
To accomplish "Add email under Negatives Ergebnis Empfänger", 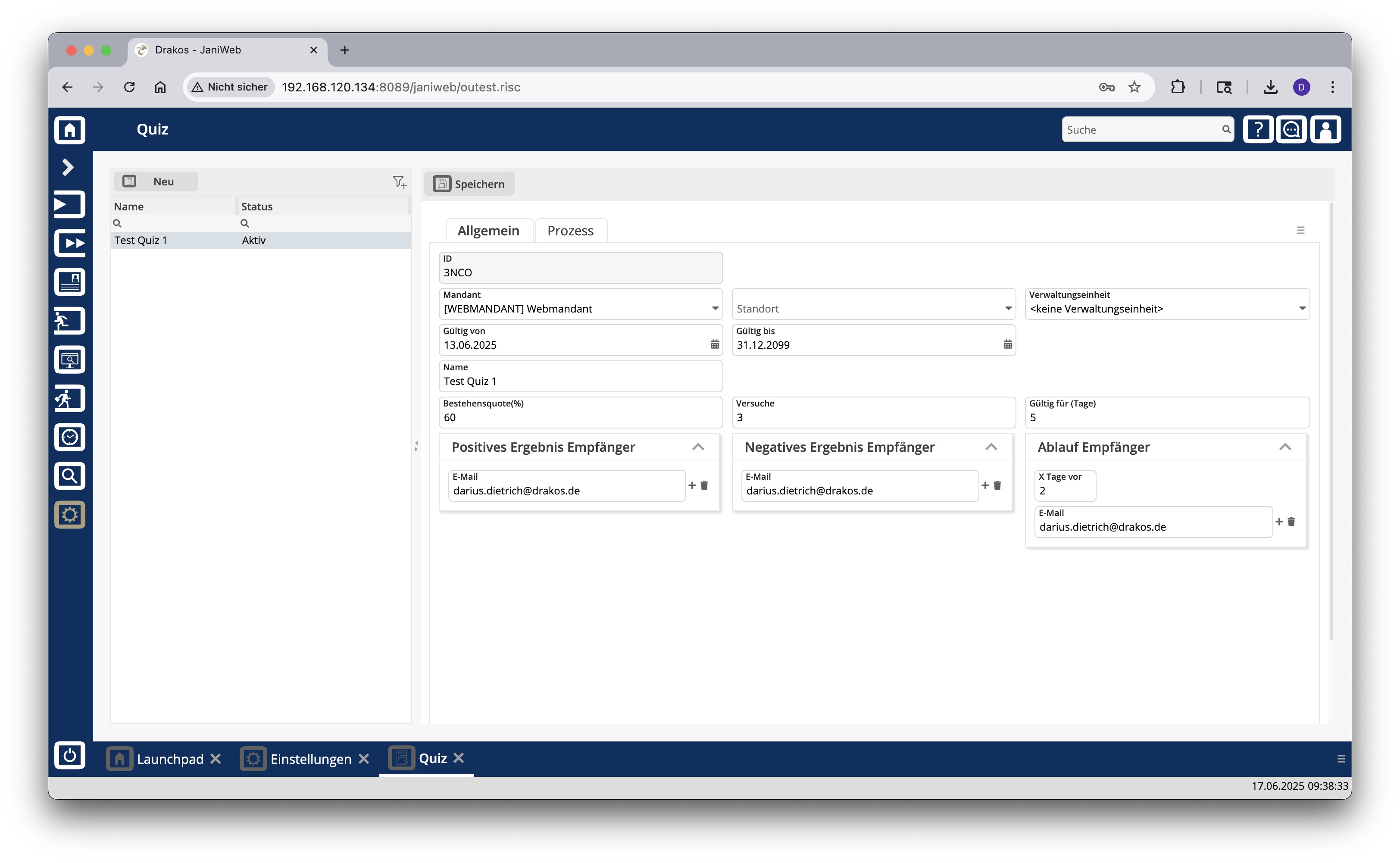I will point(985,486).
